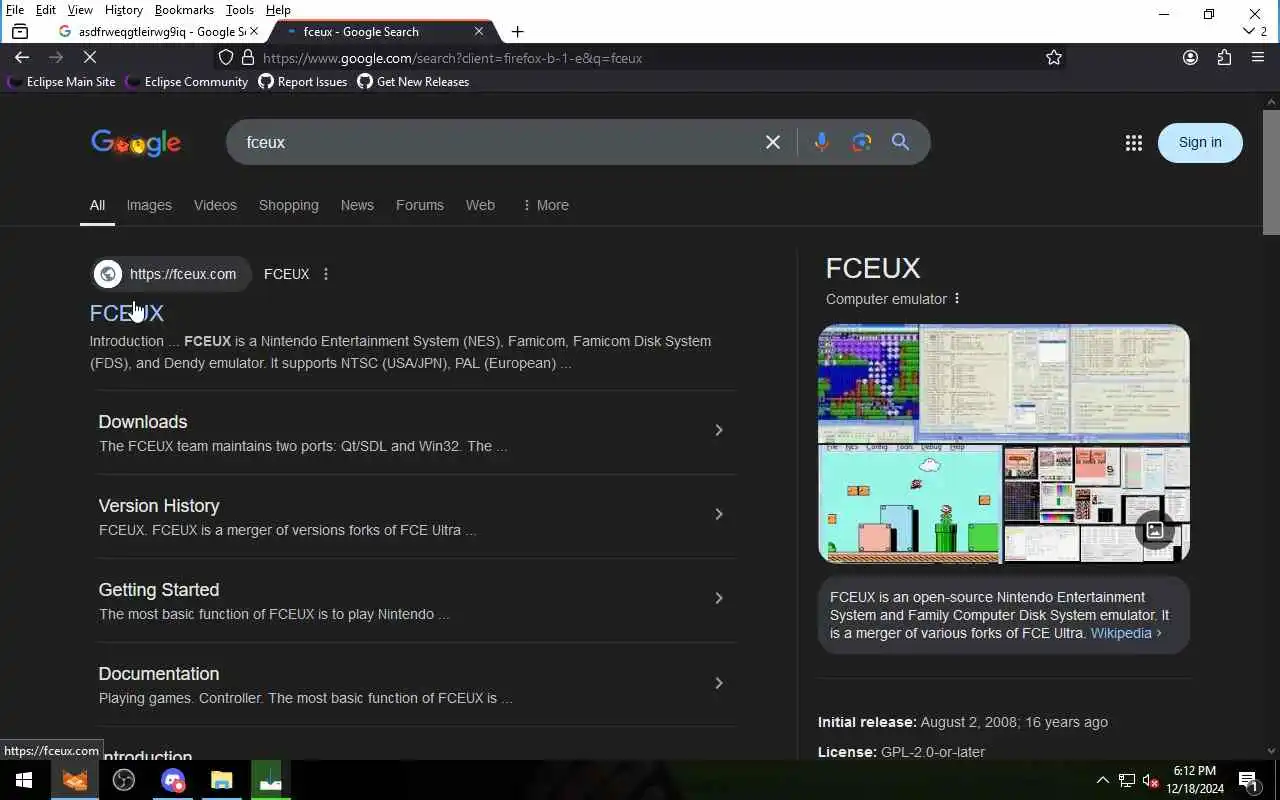
Task: Open a new browser tab
Action: [517, 32]
